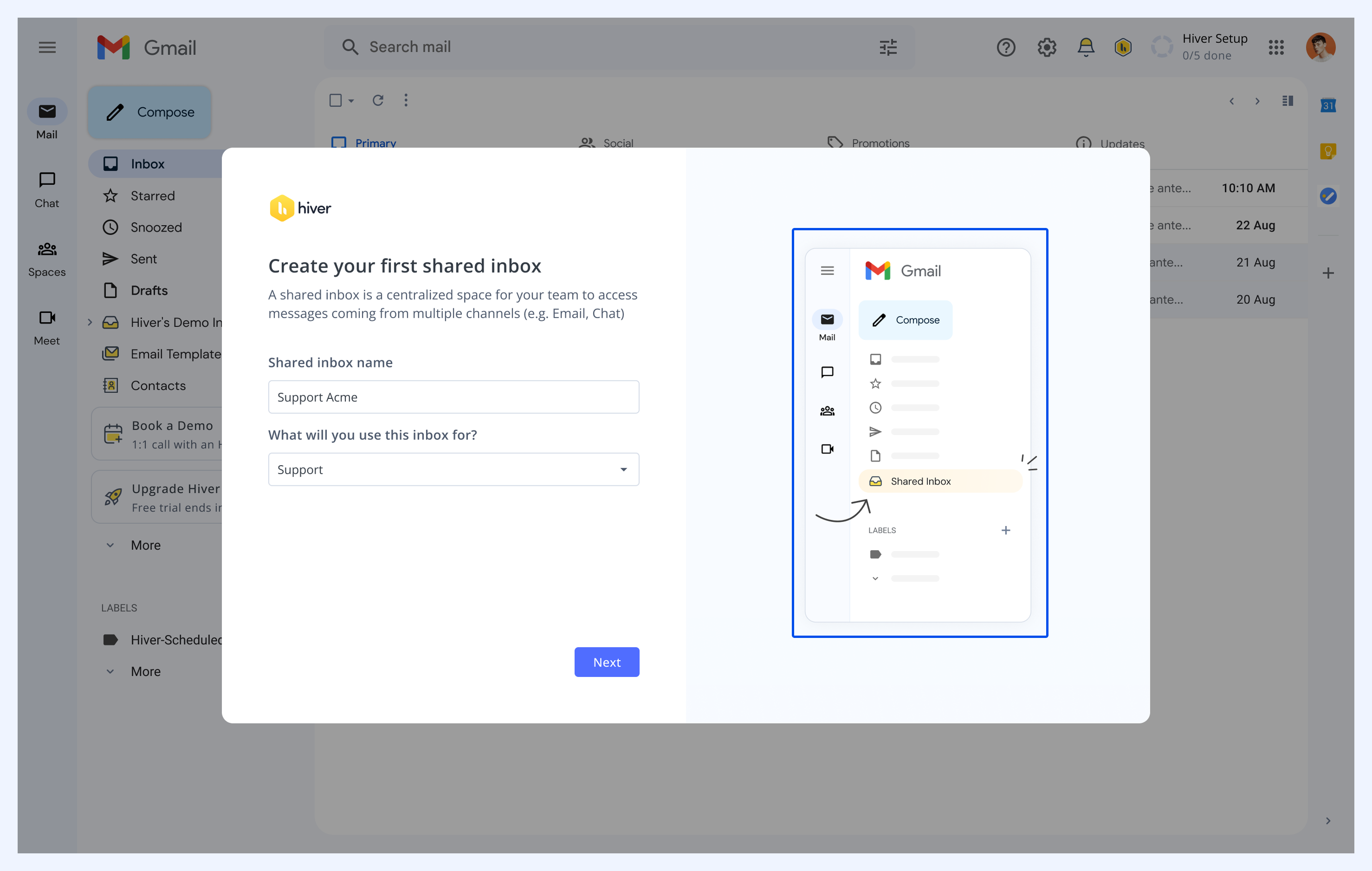This screenshot has height=871, width=1372.
Task: Open Hiver Setup progress 0/5 done
Action: pyautogui.click(x=1199, y=47)
